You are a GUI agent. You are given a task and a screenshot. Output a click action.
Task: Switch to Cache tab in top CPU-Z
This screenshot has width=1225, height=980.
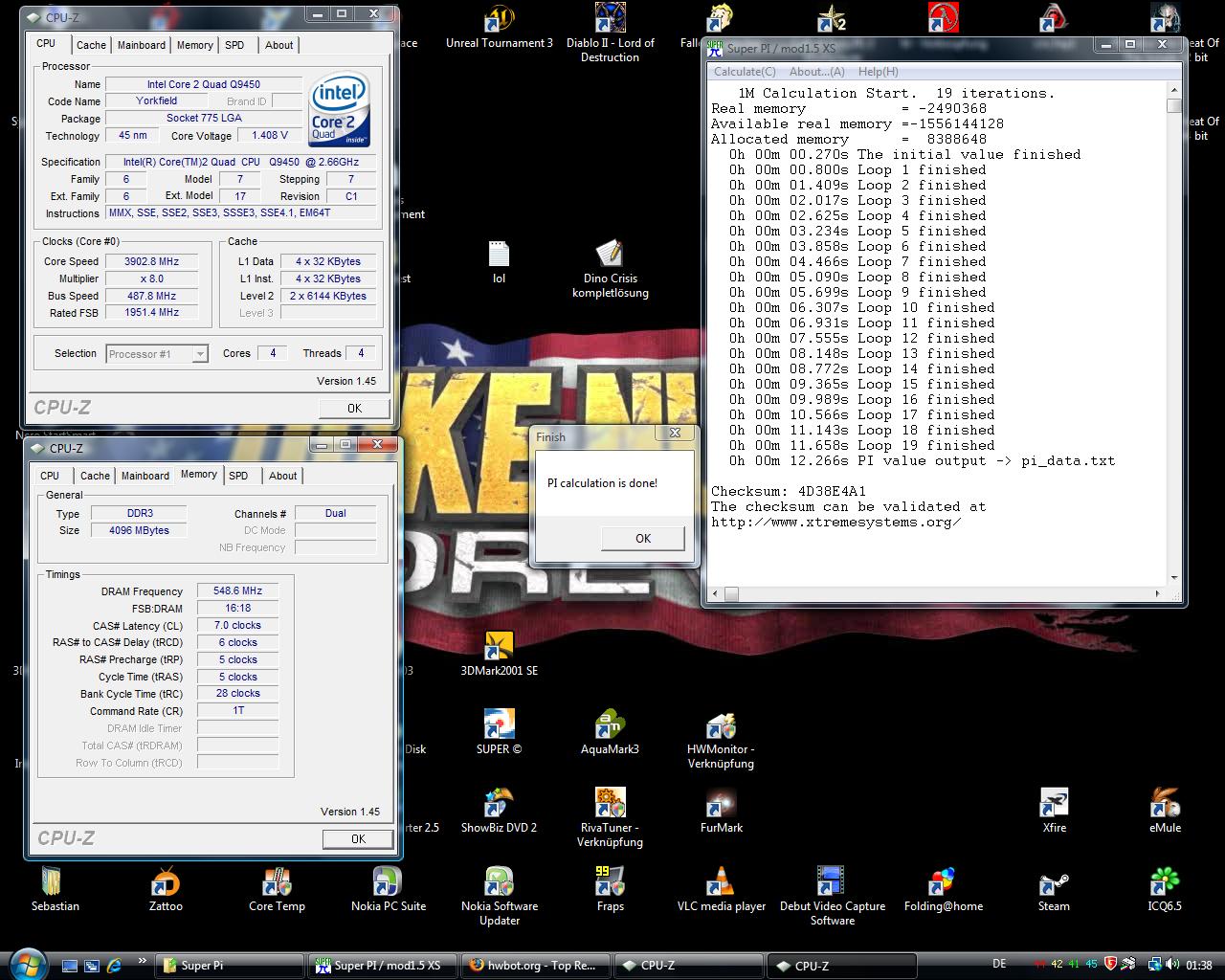[91, 45]
